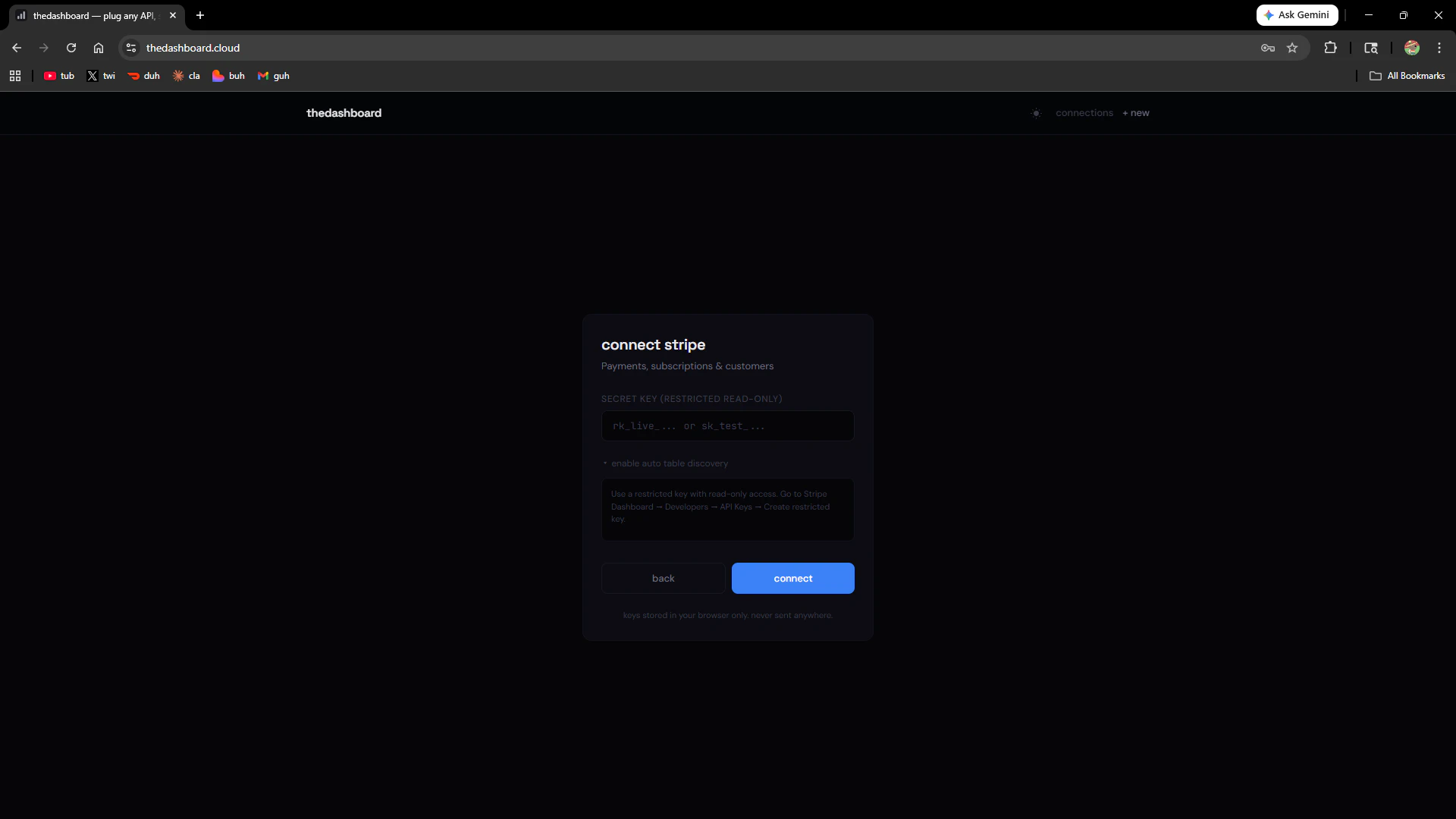Click the "+ new" link in the header
Viewport: 1456px width, 819px height.
pyautogui.click(x=1135, y=112)
